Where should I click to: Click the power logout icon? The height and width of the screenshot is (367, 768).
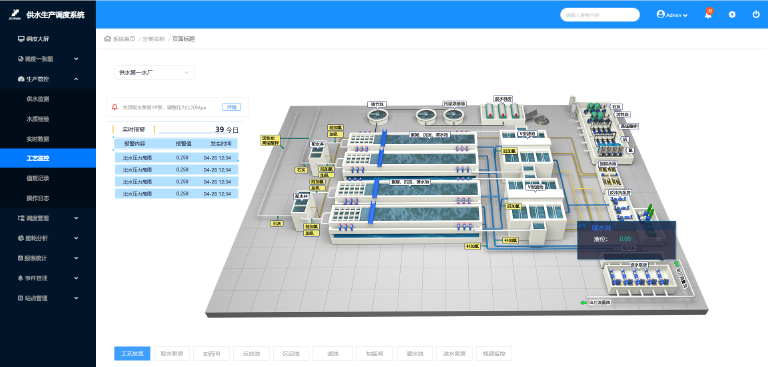click(756, 15)
